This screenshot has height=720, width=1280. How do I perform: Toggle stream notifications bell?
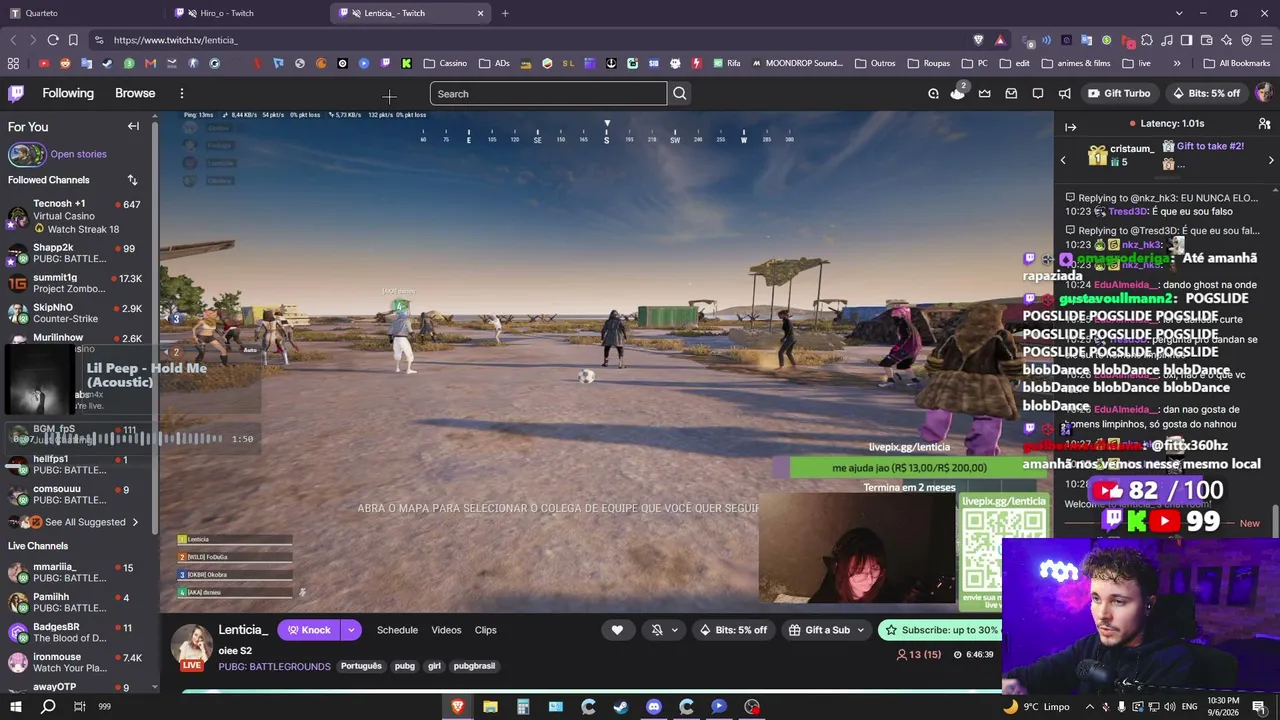pos(657,630)
